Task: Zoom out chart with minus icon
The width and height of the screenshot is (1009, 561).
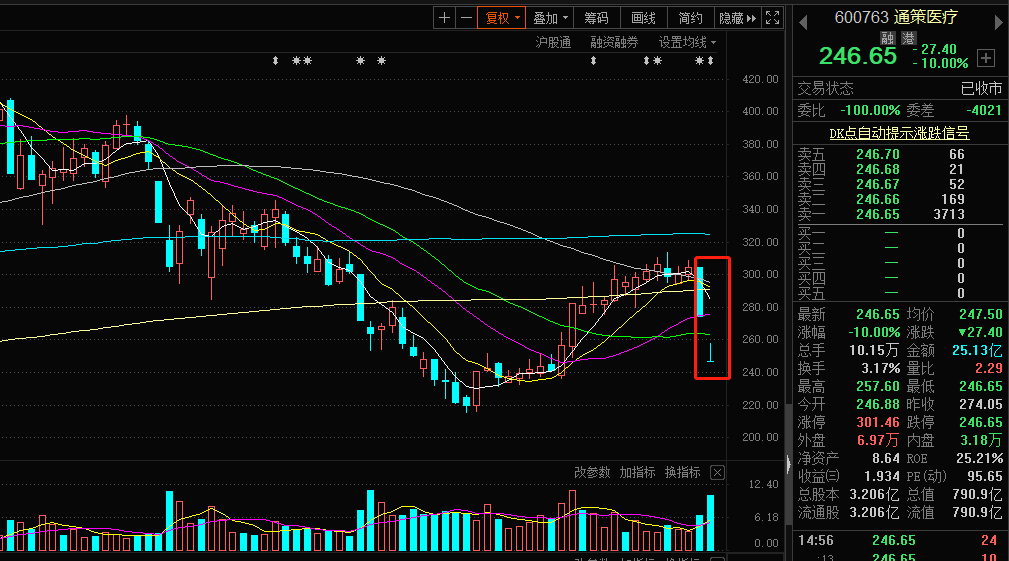Action: pyautogui.click(x=466, y=18)
